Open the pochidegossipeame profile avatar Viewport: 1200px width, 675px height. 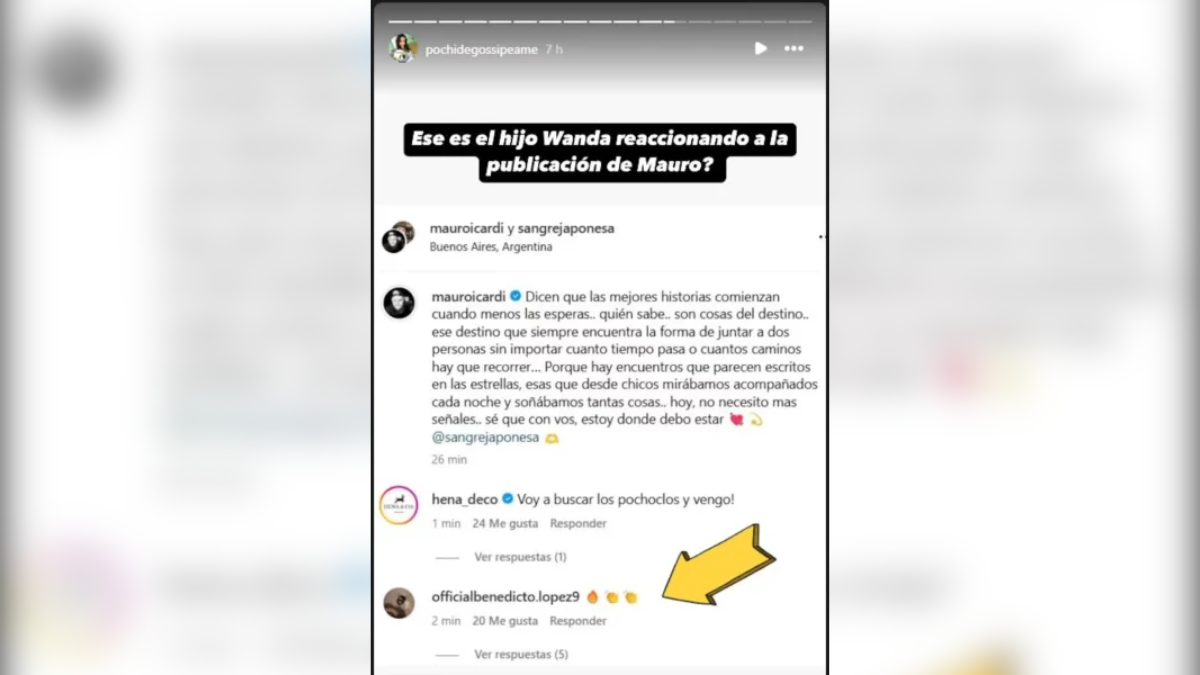(x=403, y=48)
